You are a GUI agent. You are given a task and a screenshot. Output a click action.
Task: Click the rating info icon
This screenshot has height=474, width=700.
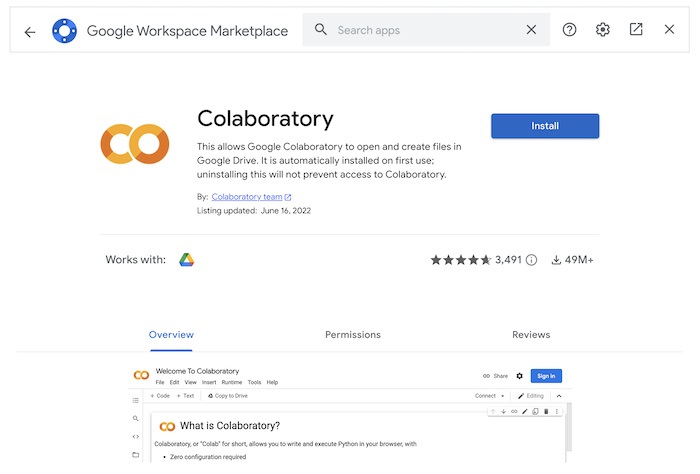coord(531,260)
